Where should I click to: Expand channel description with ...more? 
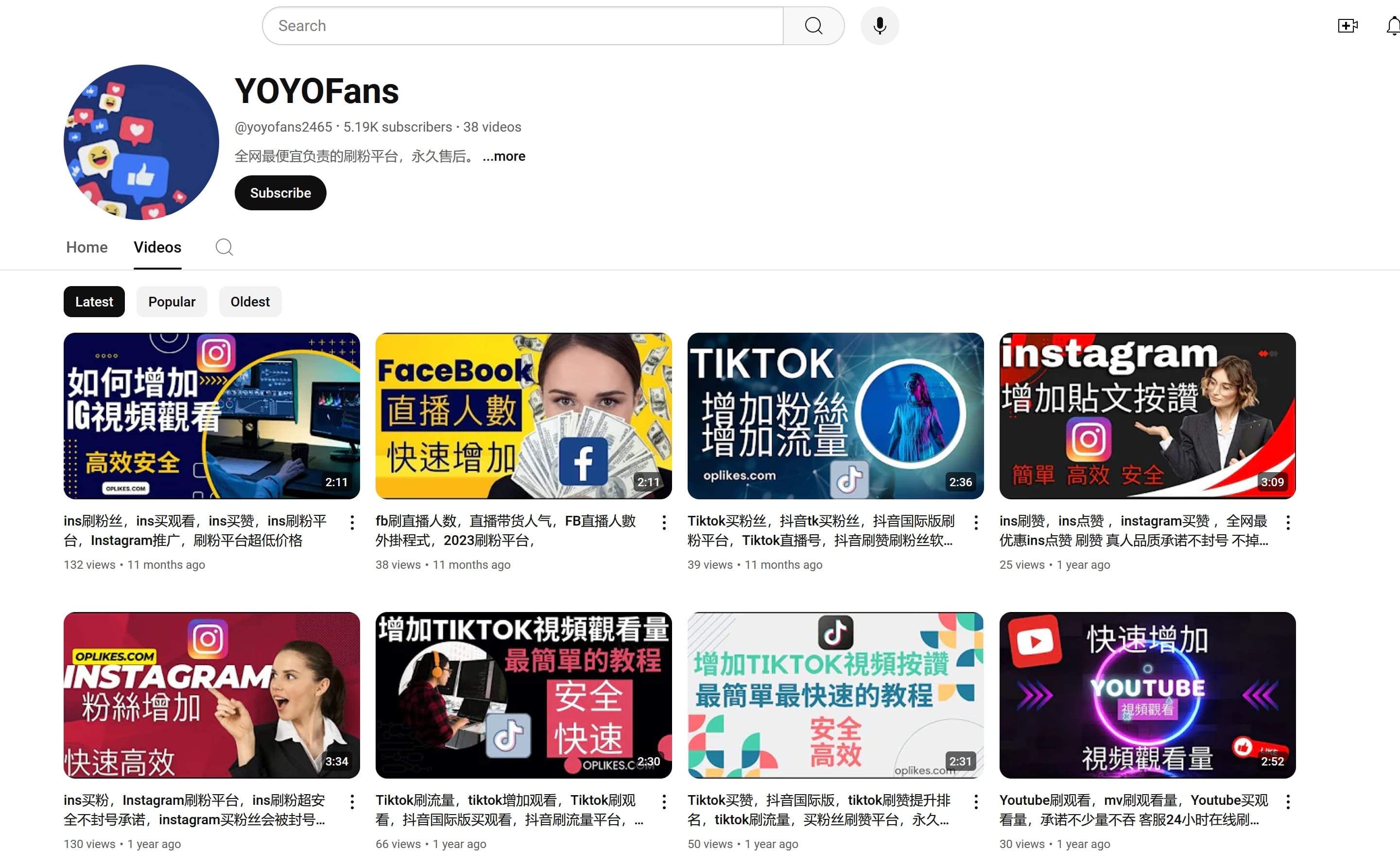(x=504, y=156)
